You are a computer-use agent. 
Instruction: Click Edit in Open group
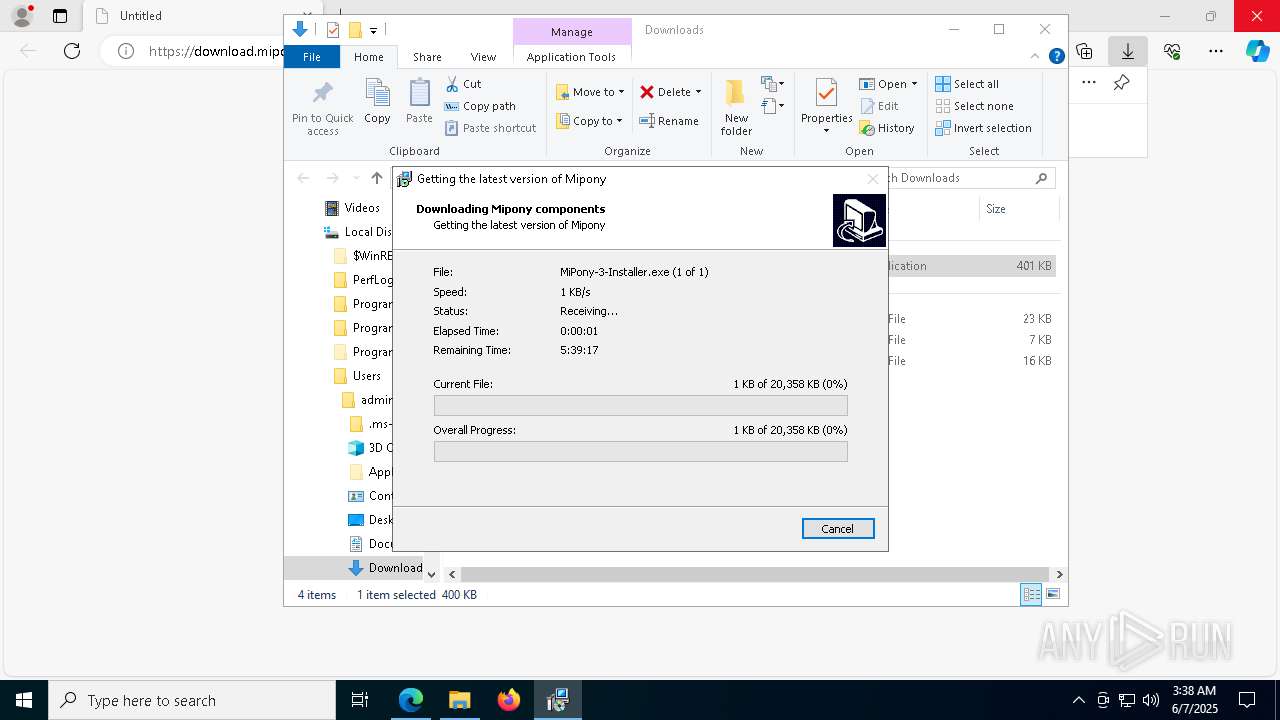pyautogui.click(x=879, y=106)
